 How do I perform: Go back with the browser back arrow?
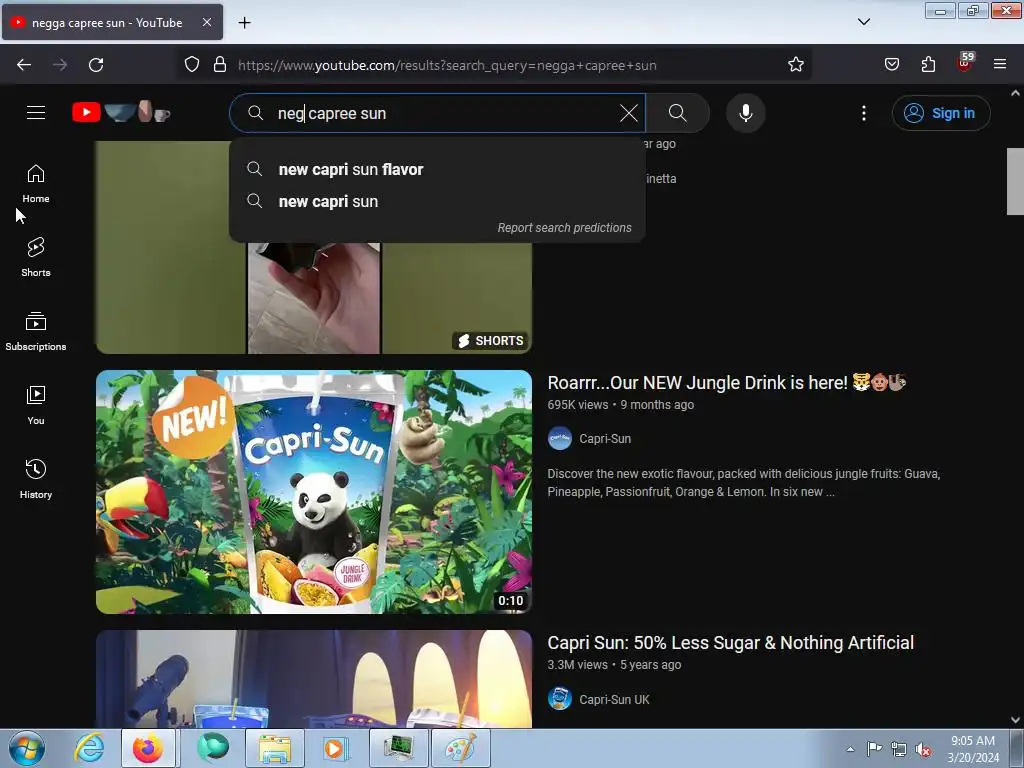click(24, 65)
